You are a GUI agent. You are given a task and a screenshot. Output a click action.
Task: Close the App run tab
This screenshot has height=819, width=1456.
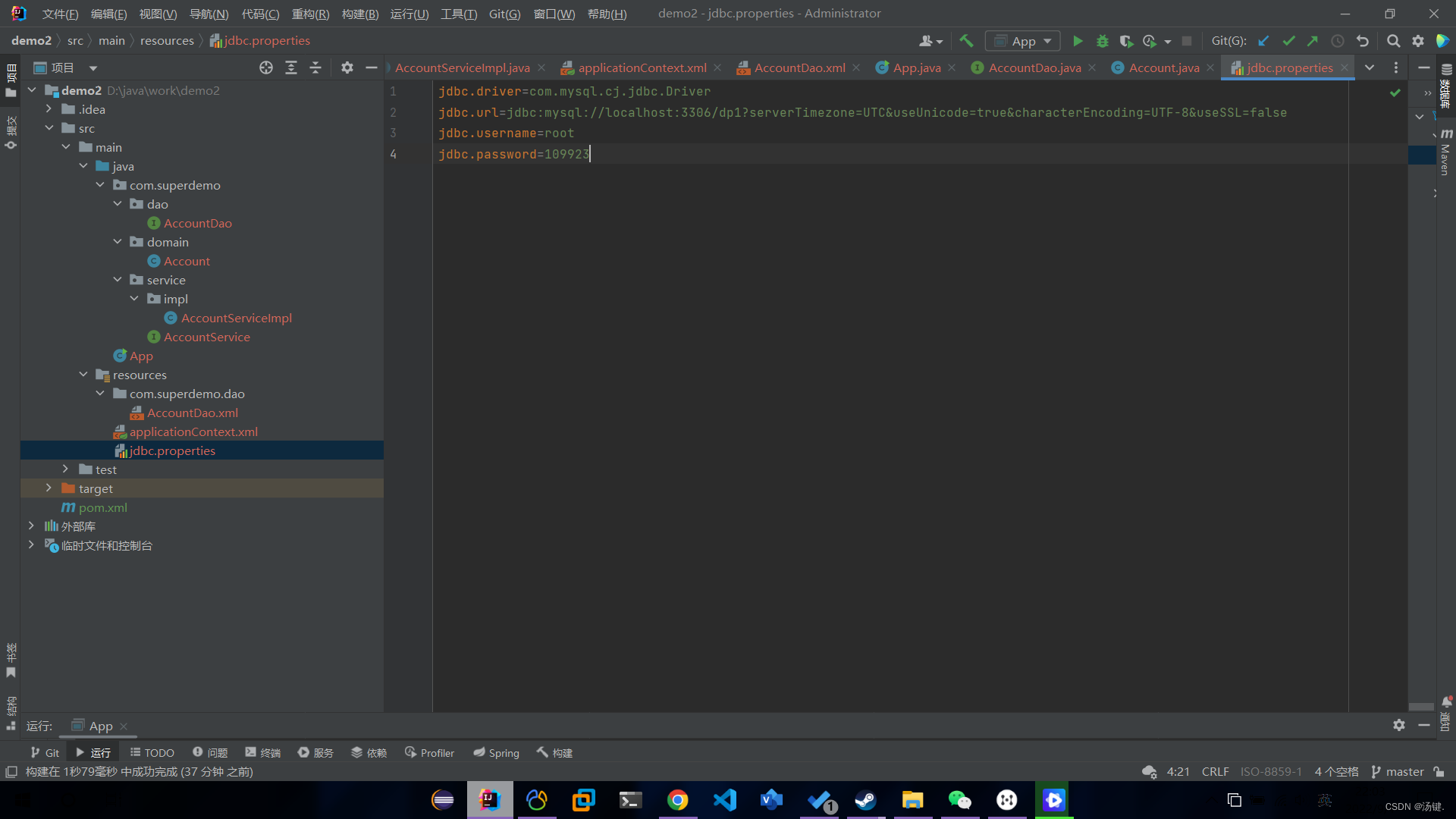(124, 726)
